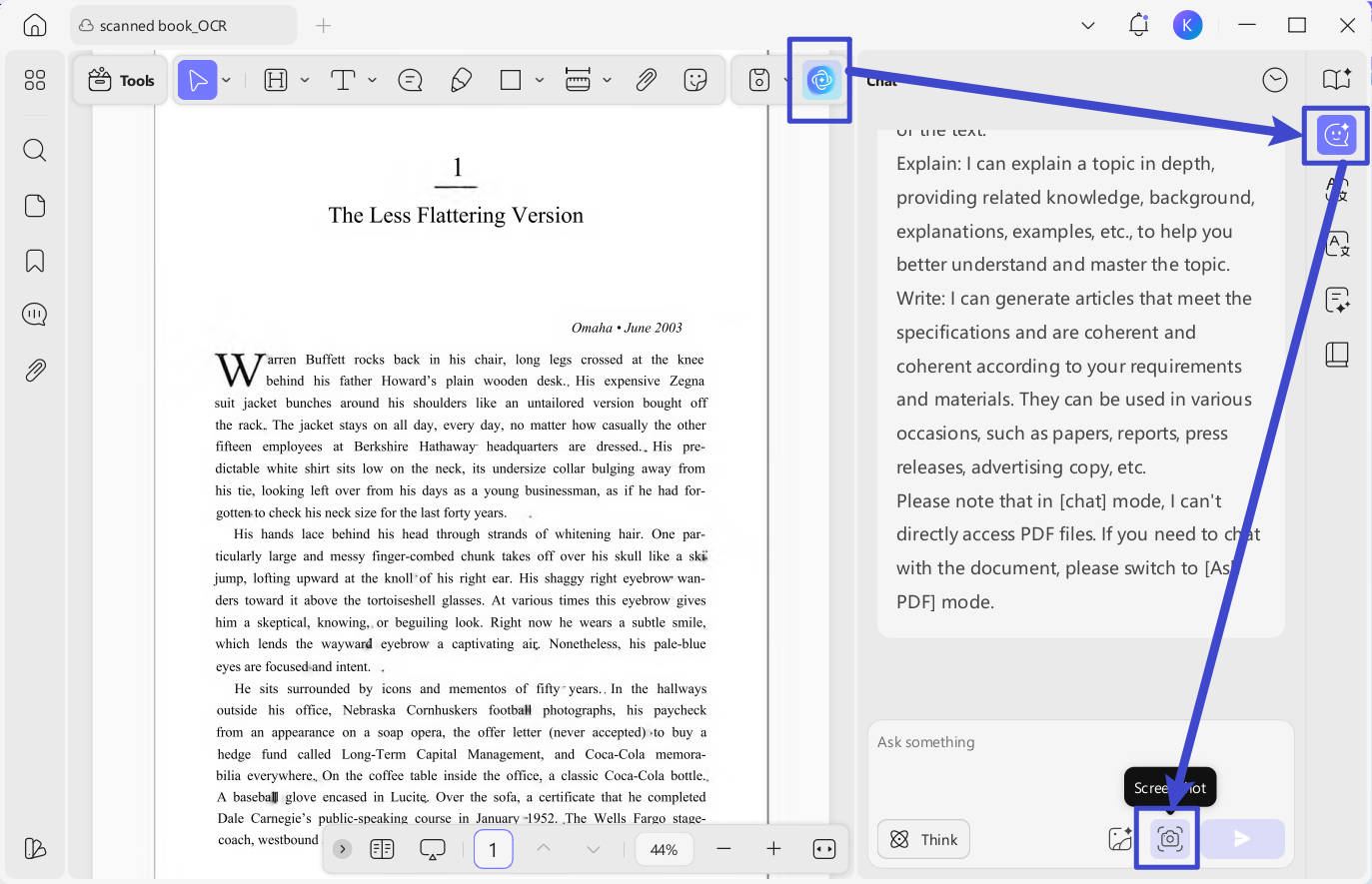
Task: Open the tab list dropdown chevron
Action: tap(1088, 25)
